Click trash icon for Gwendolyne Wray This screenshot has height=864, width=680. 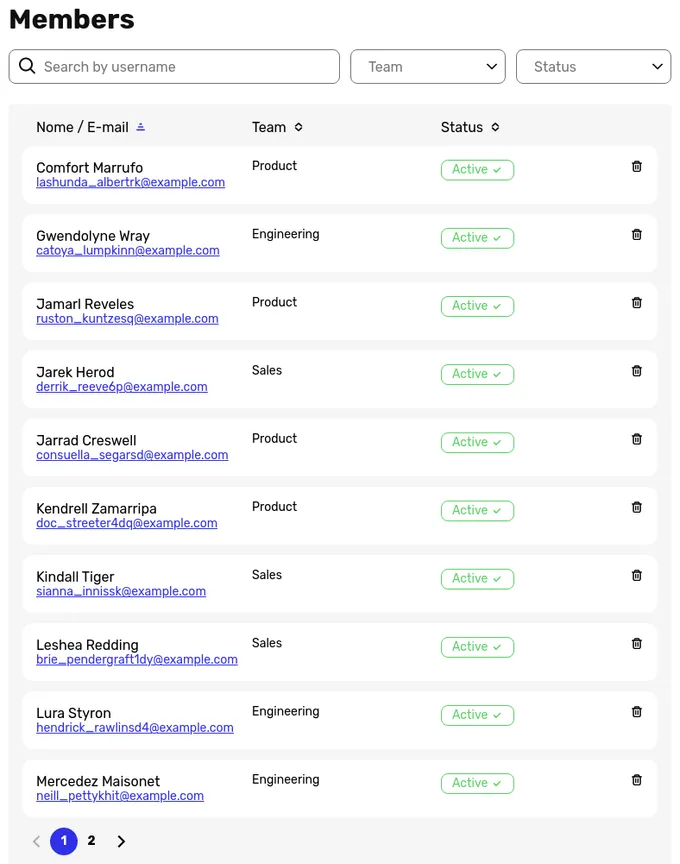coord(636,235)
